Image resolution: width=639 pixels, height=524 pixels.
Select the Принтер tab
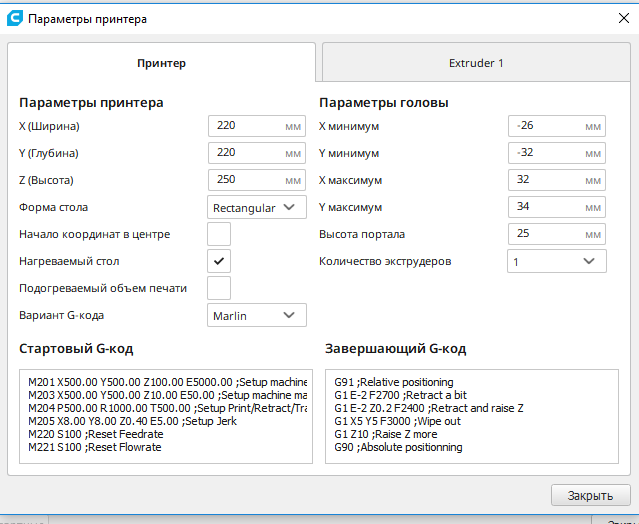click(161, 63)
